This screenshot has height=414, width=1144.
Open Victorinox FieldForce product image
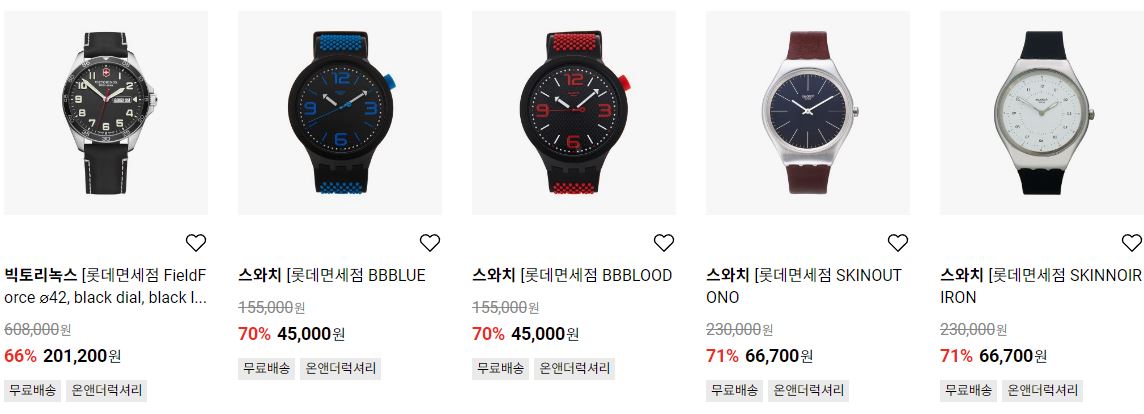pyautogui.click(x=106, y=112)
